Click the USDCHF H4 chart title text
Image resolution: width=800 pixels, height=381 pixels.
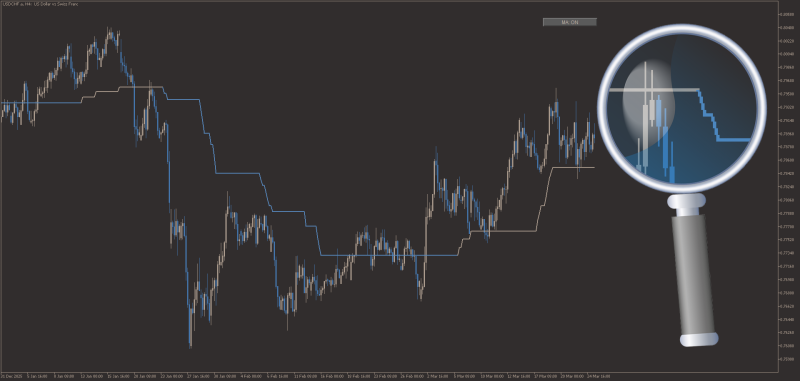[x=40, y=4]
